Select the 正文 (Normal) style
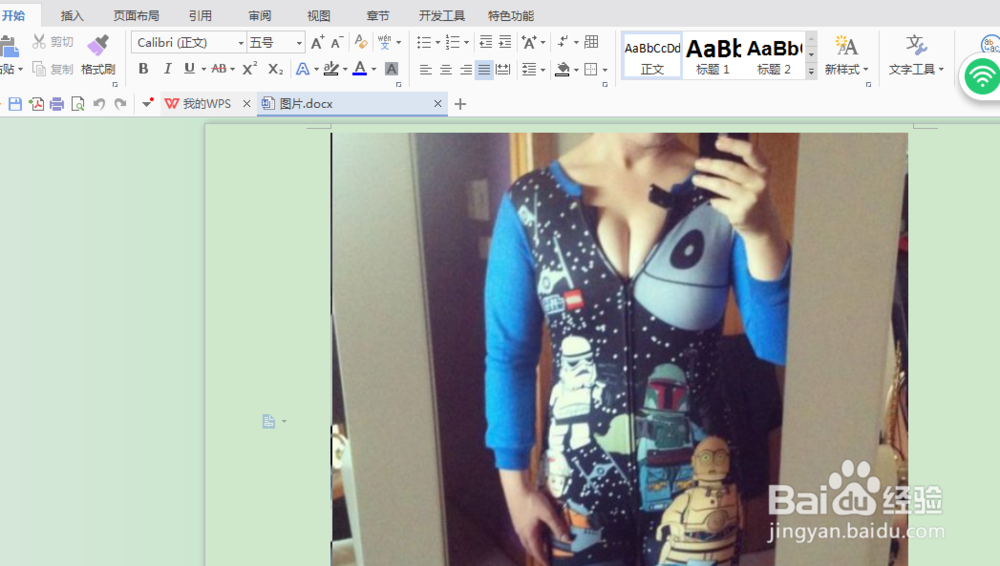Viewport: 1000px width, 566px height. (x=652, y=56)
